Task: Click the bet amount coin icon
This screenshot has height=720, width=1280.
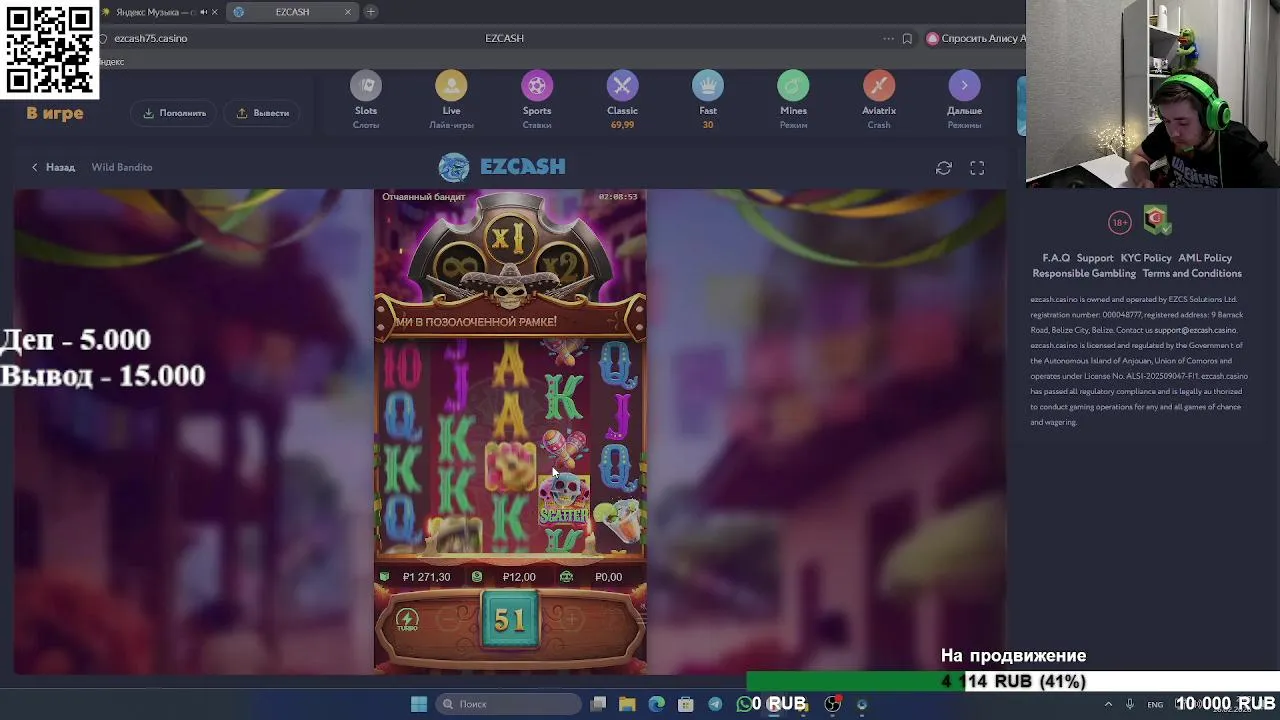Action: [477, 577]
